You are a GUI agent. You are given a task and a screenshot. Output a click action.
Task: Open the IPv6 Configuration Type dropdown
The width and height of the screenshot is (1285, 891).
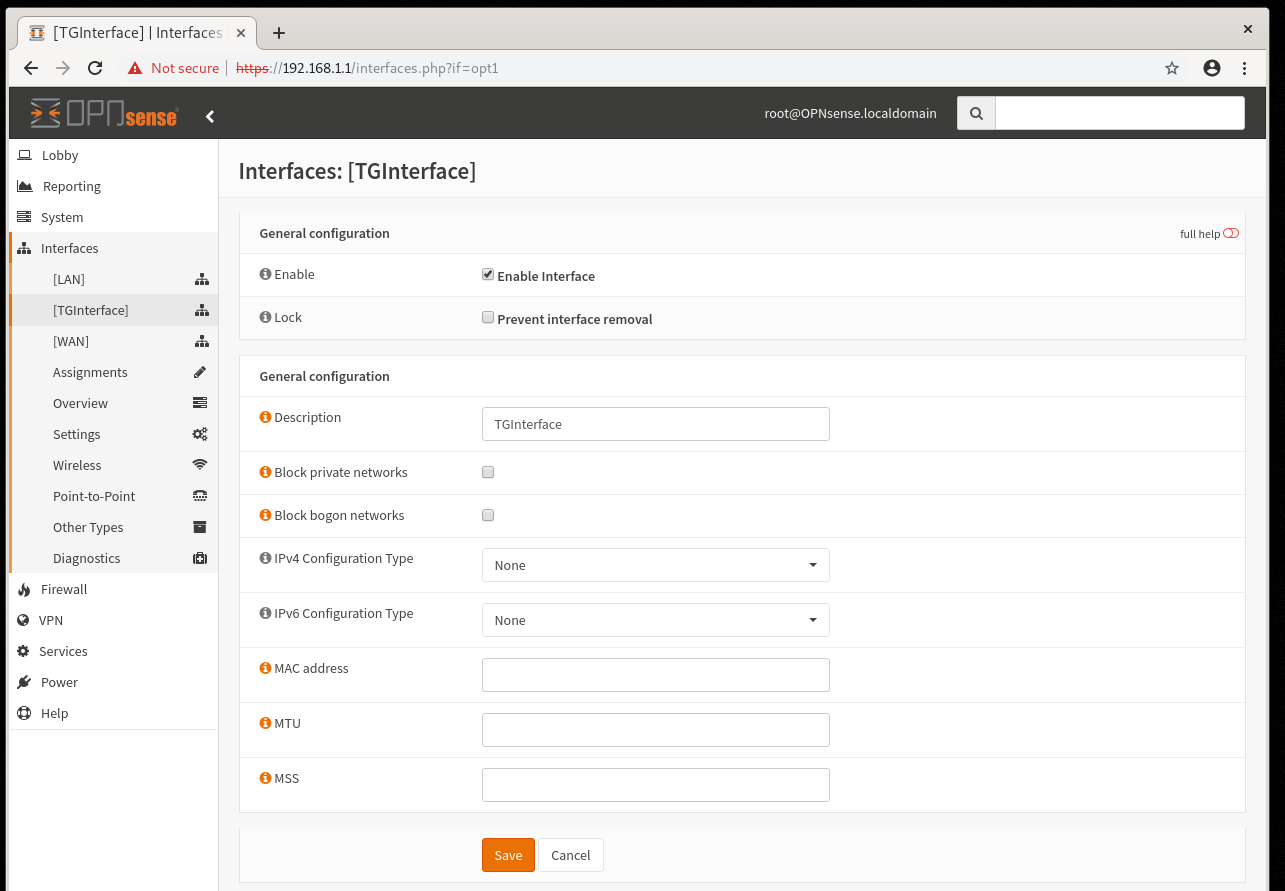(655, 619)
